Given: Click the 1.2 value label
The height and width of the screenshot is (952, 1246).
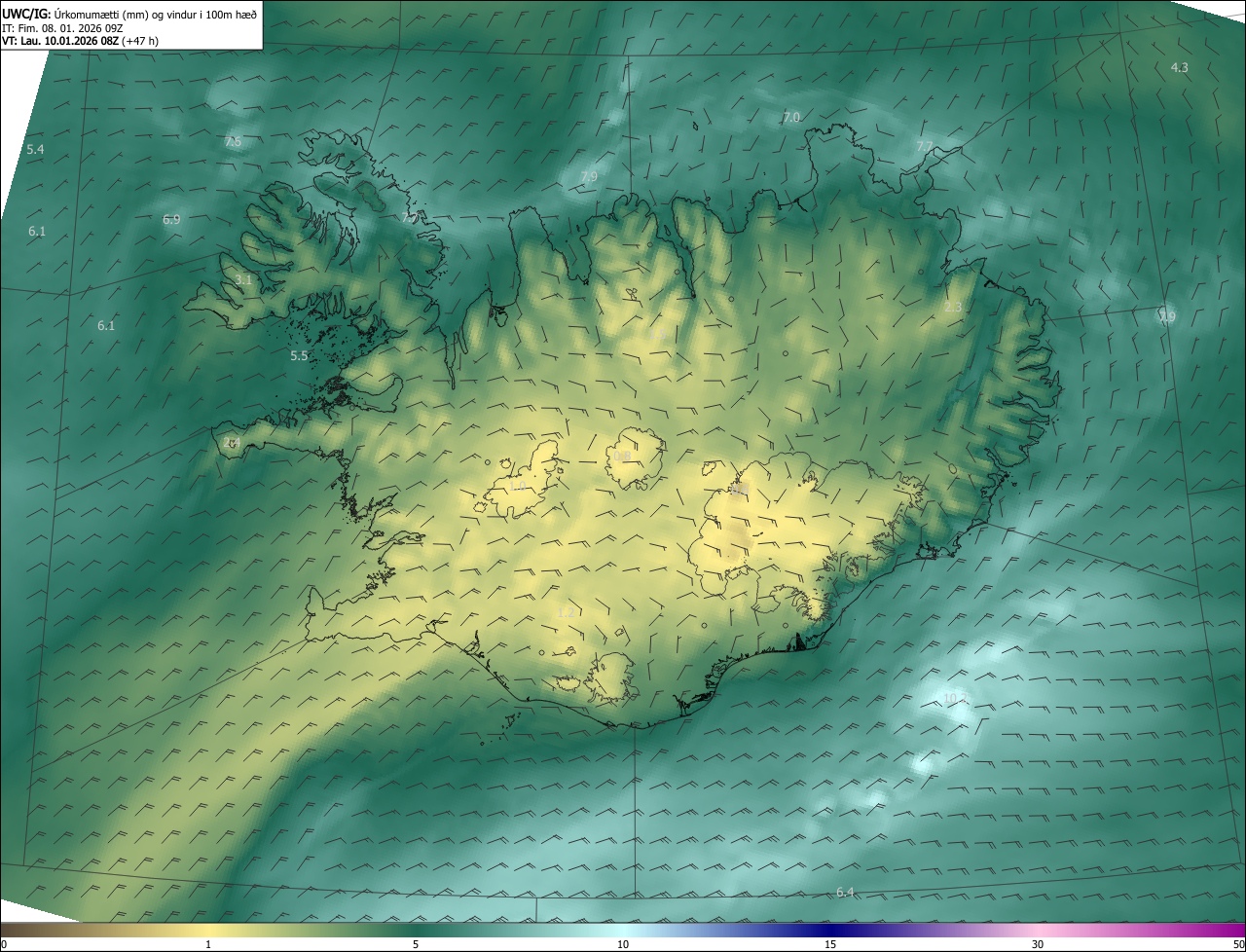Looking at the screenshot, I should 567,612.
